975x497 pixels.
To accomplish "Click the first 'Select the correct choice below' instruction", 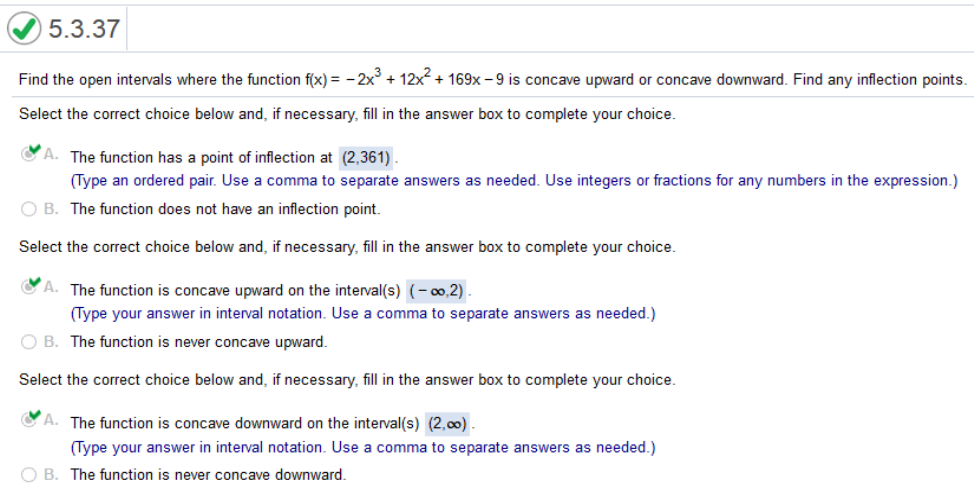I will [347, 114].
